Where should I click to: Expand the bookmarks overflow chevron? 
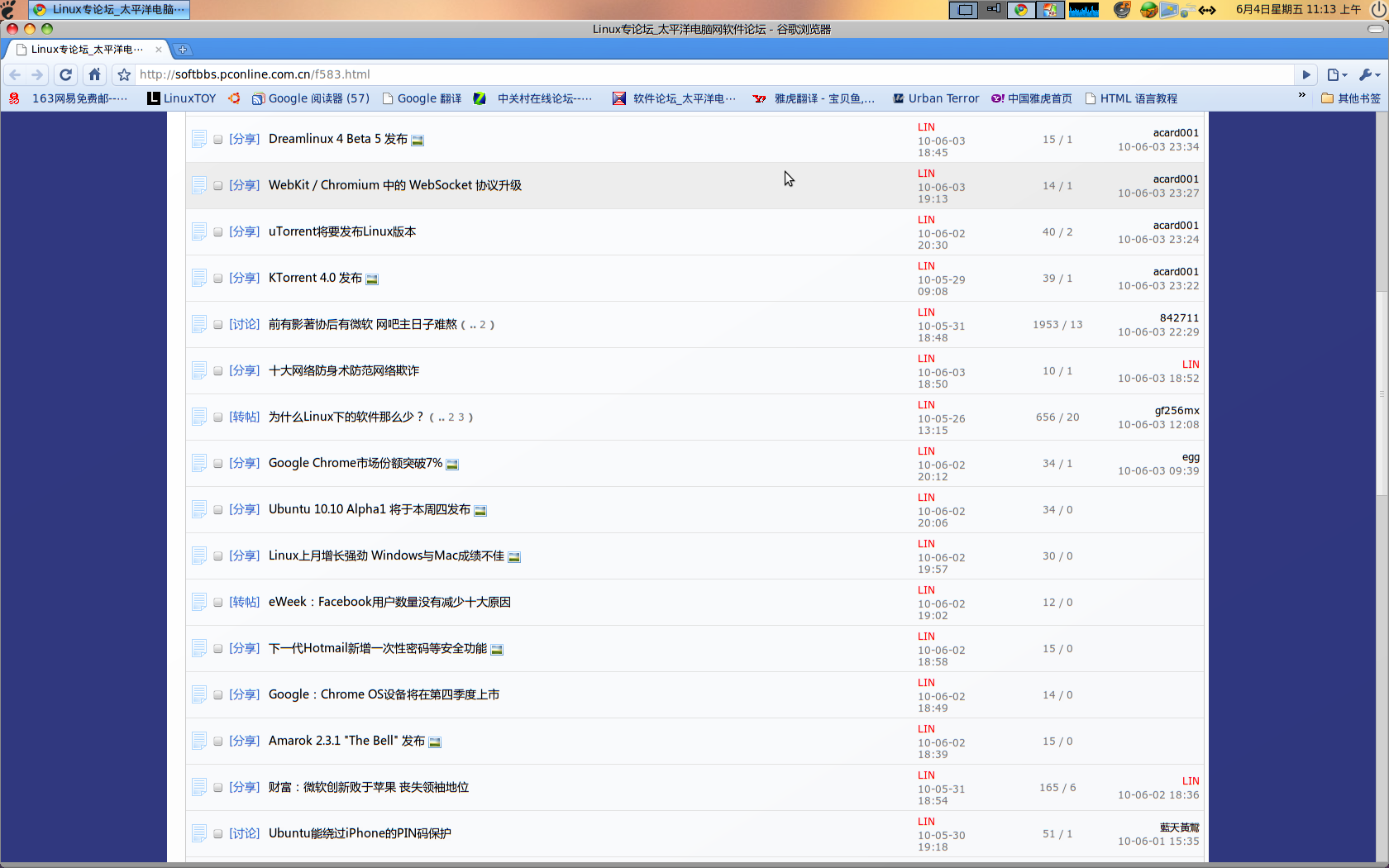click(x=1301, y=96)
